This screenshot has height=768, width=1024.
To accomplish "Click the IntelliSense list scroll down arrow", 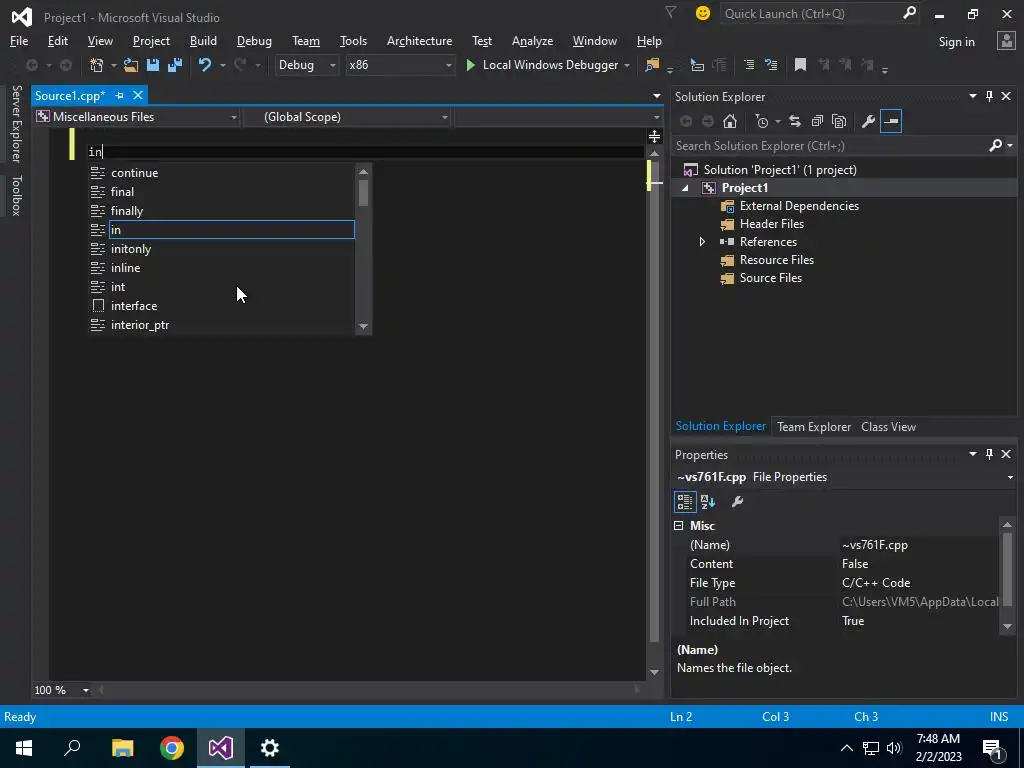I will click(x=364, y=327).
